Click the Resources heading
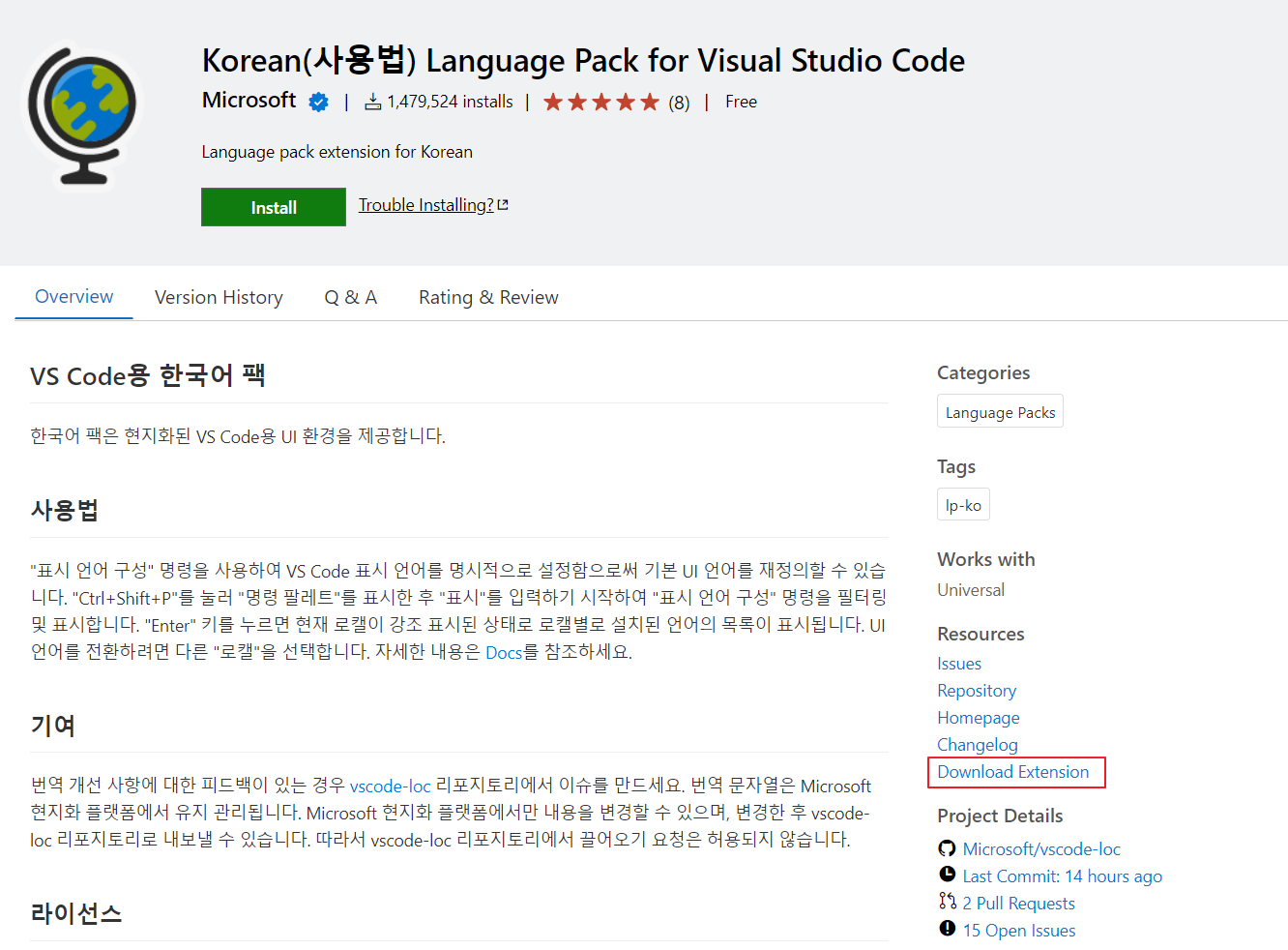 981,634
